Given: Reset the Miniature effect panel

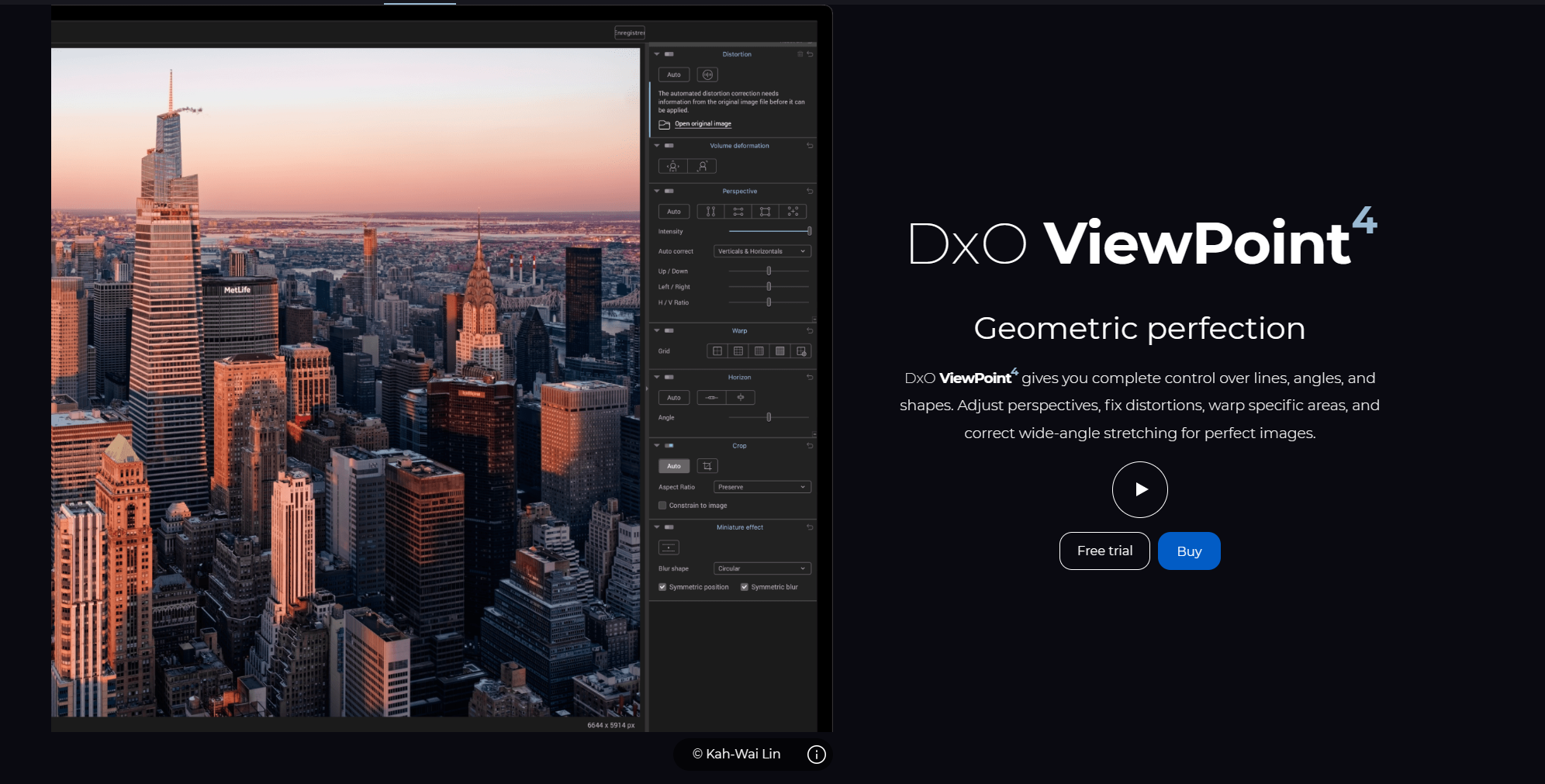Looking at the screenshot, I should point(810,527).
